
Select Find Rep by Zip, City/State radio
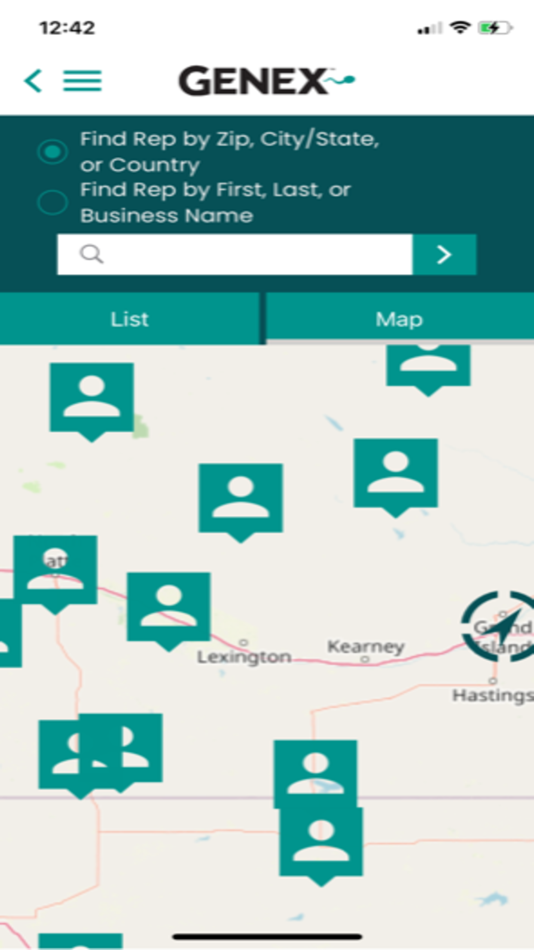pyautogui.click(x=53, y=151)
